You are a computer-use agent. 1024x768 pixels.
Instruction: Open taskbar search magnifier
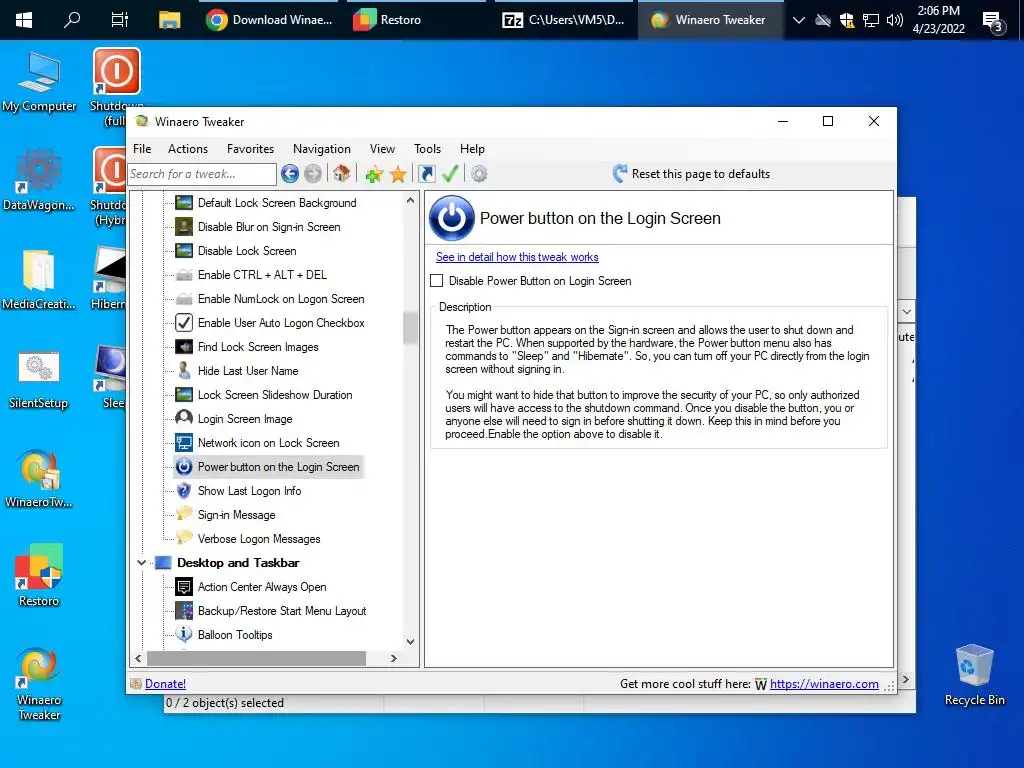72,20
